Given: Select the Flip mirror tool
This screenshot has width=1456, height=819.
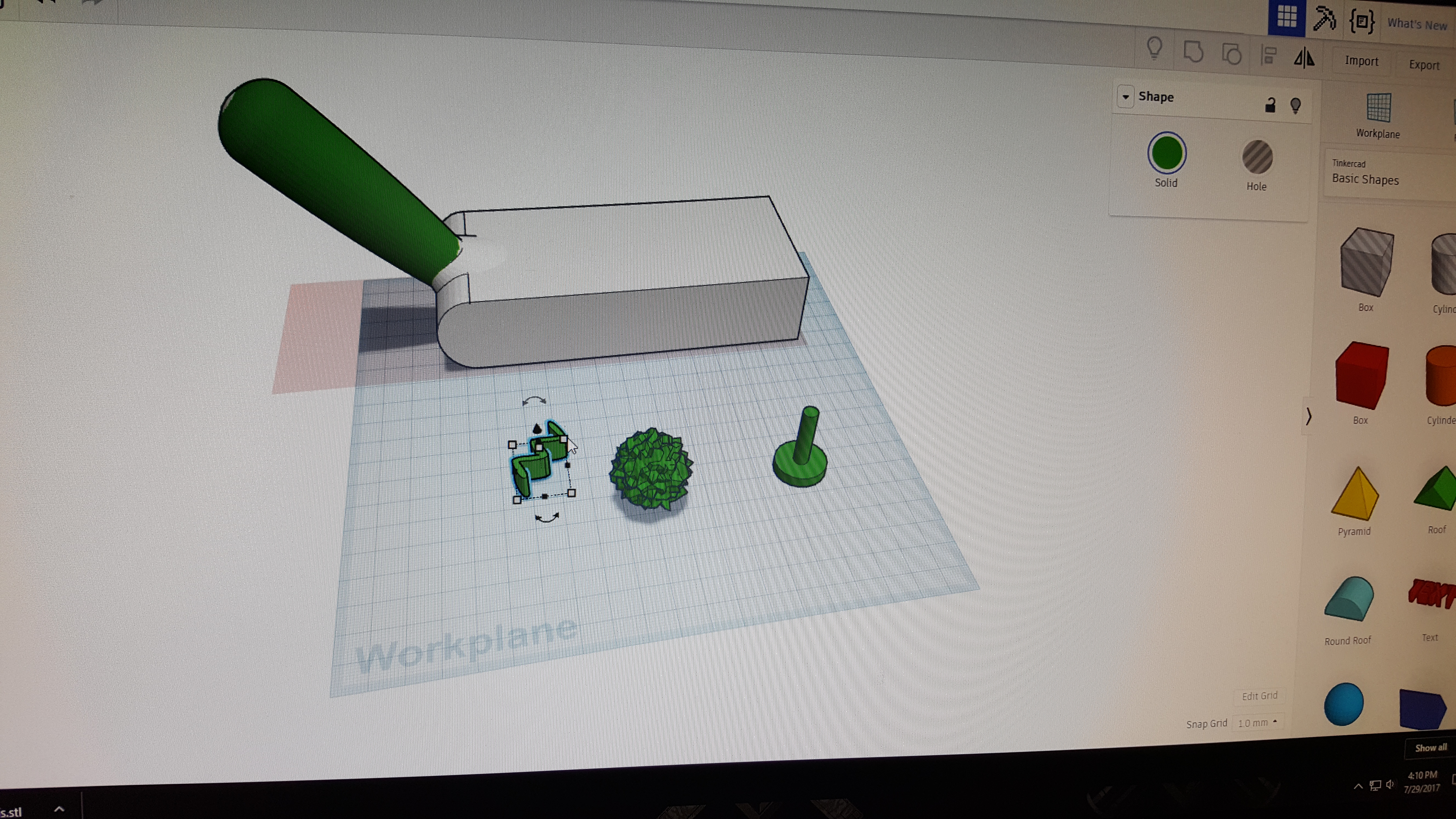Looking at the screenshot, I should [x=1304, y=58].
